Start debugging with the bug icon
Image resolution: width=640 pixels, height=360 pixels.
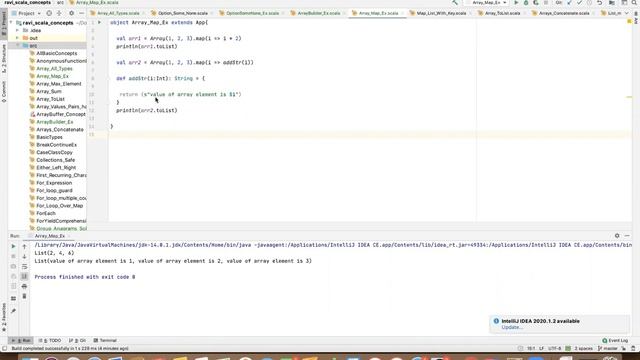(x=526, y=2)
